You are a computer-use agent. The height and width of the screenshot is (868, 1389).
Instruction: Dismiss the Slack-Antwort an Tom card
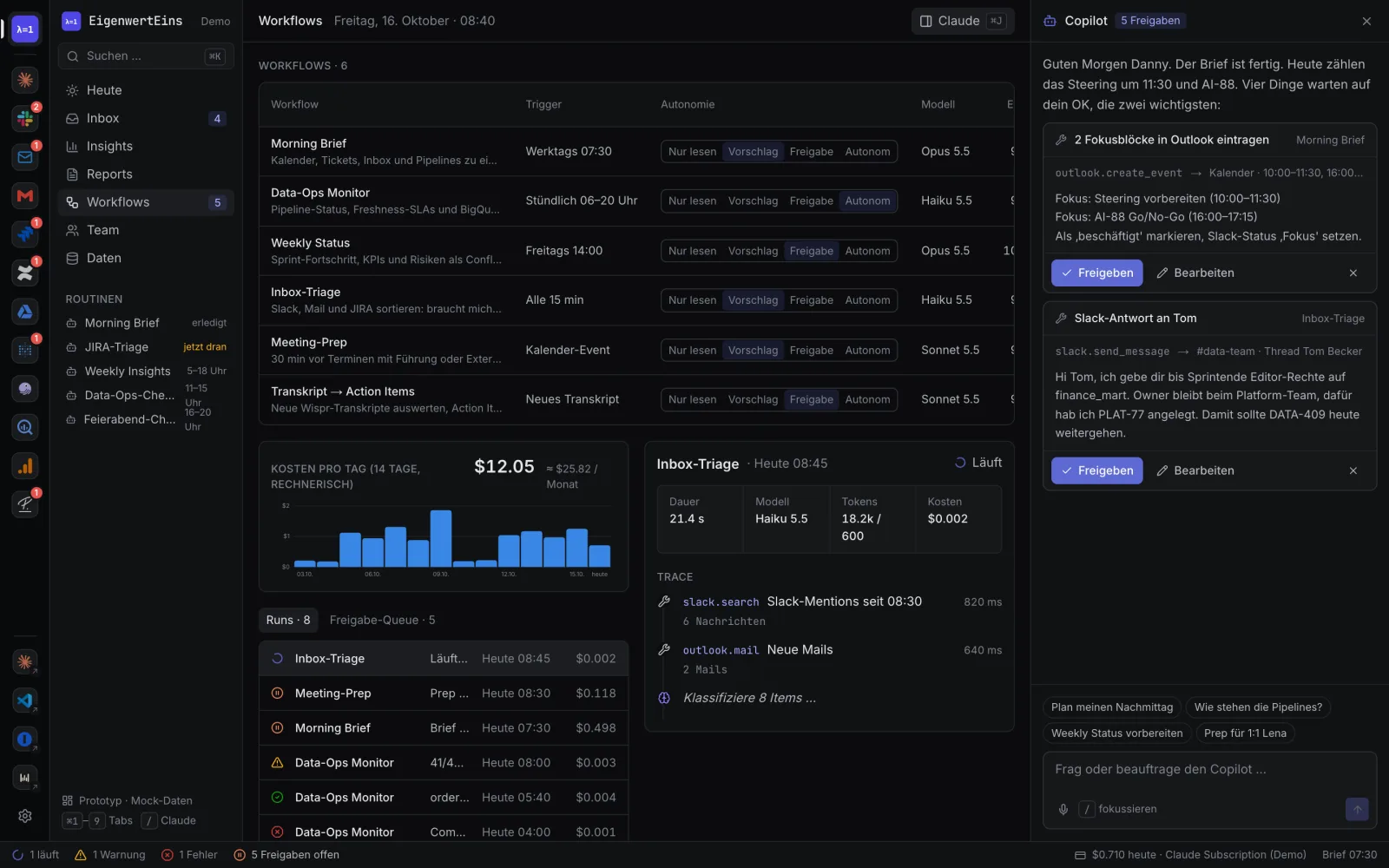(1353, 470)
